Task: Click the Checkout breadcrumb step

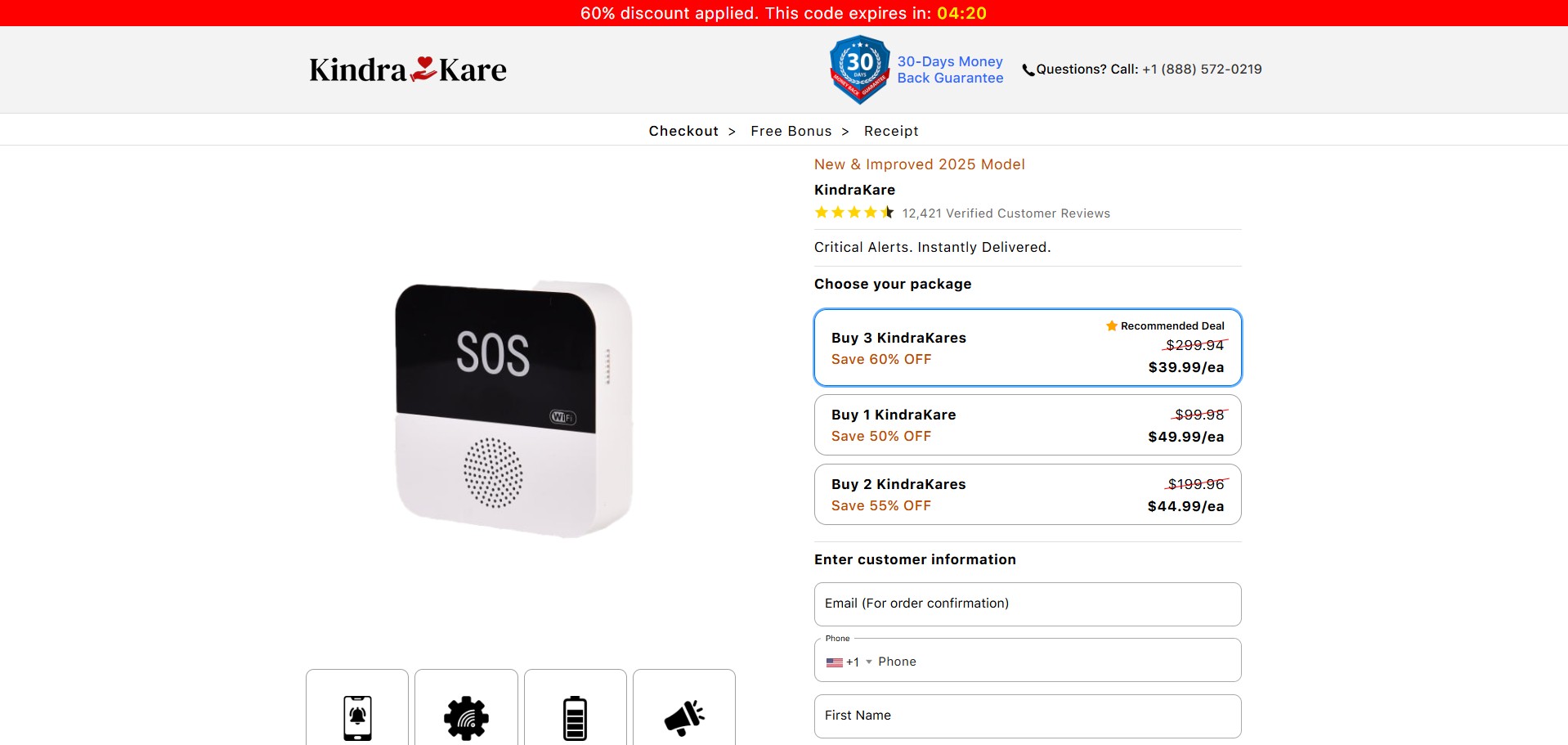Action: 683,131
